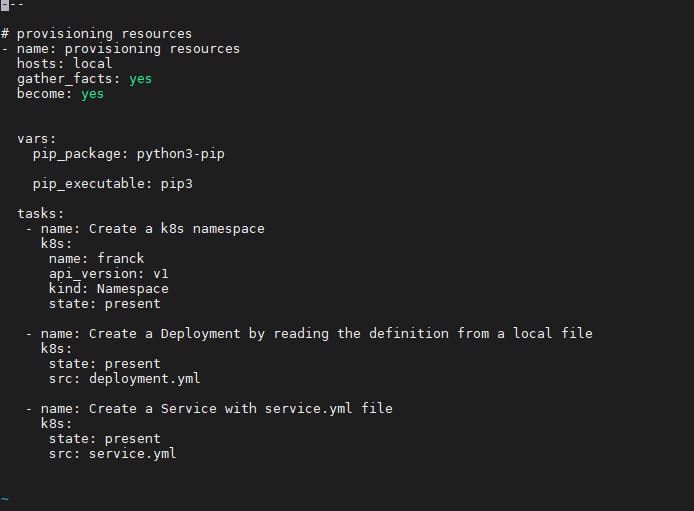The image size is (694, 511).
Task: Click 'state: present' above src: deployment.yml
Action: (104, 364)
